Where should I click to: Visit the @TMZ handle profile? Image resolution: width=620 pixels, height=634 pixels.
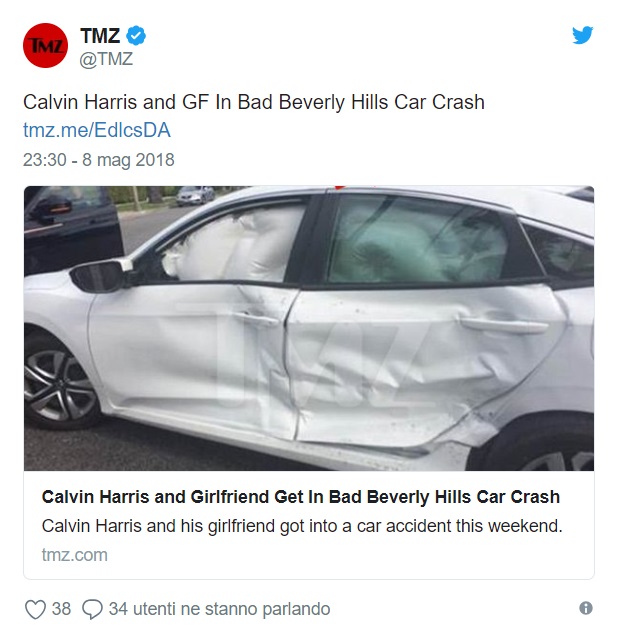106,59
